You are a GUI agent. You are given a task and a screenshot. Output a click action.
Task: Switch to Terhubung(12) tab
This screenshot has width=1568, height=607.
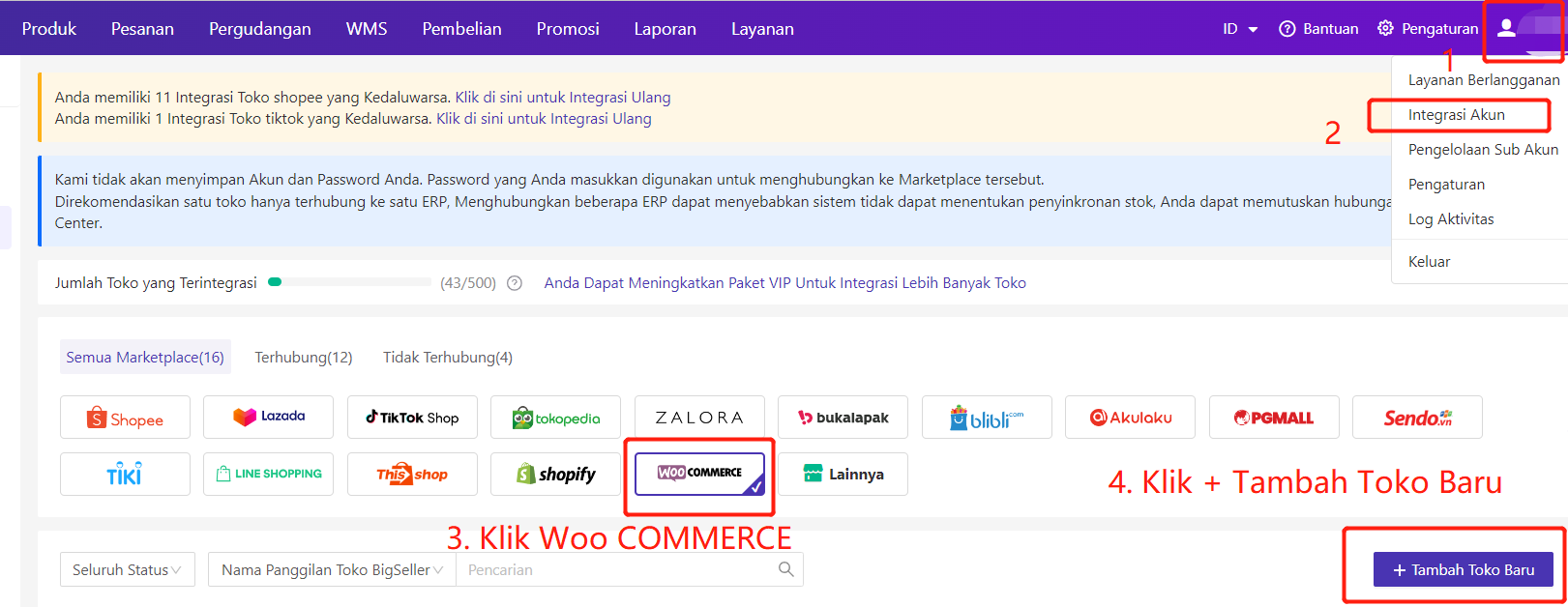304,358
